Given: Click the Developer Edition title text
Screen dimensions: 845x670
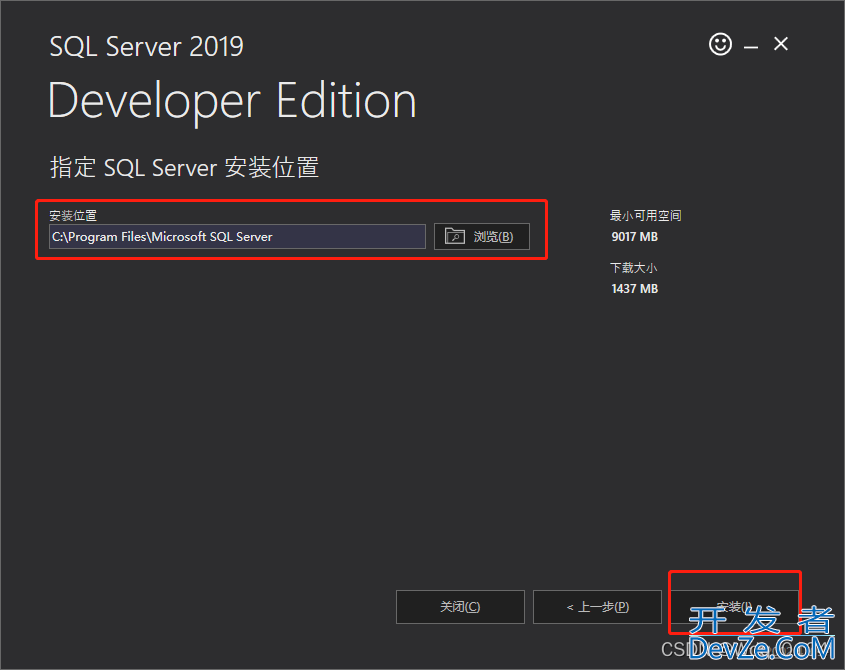Looking at the screenshot, I should tap(232, 102).
